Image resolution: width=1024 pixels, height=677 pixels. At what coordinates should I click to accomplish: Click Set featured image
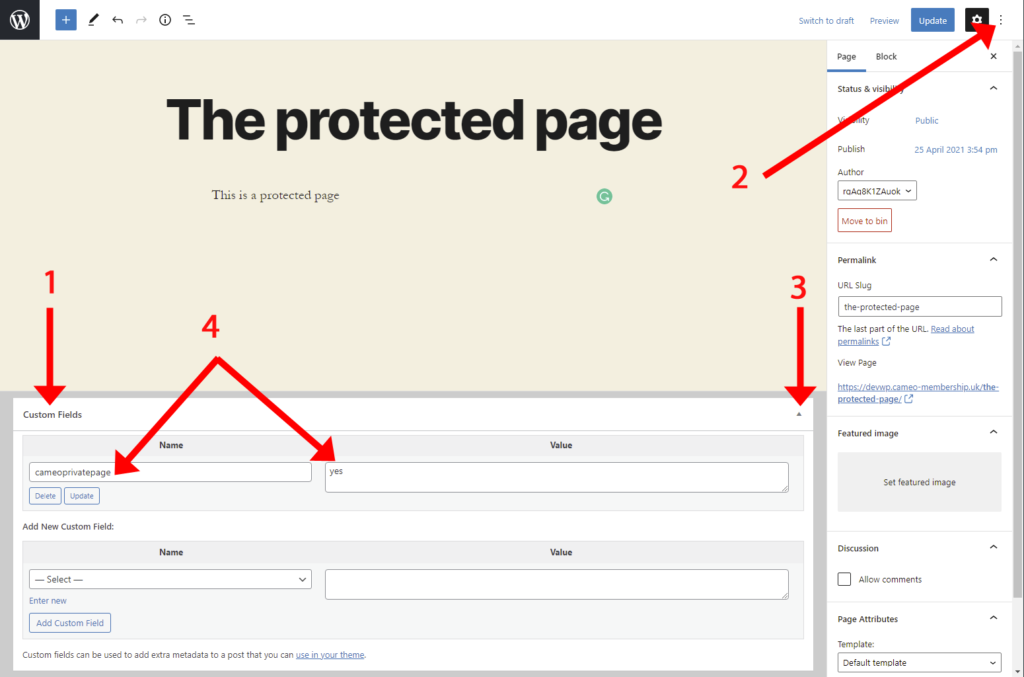(920, 482)
